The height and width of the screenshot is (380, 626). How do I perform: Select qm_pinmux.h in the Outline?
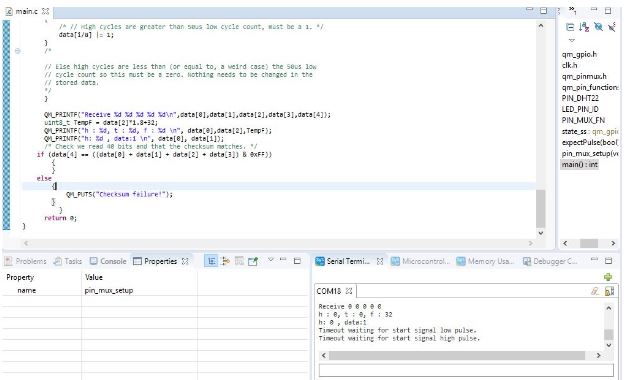click(584, 76)
